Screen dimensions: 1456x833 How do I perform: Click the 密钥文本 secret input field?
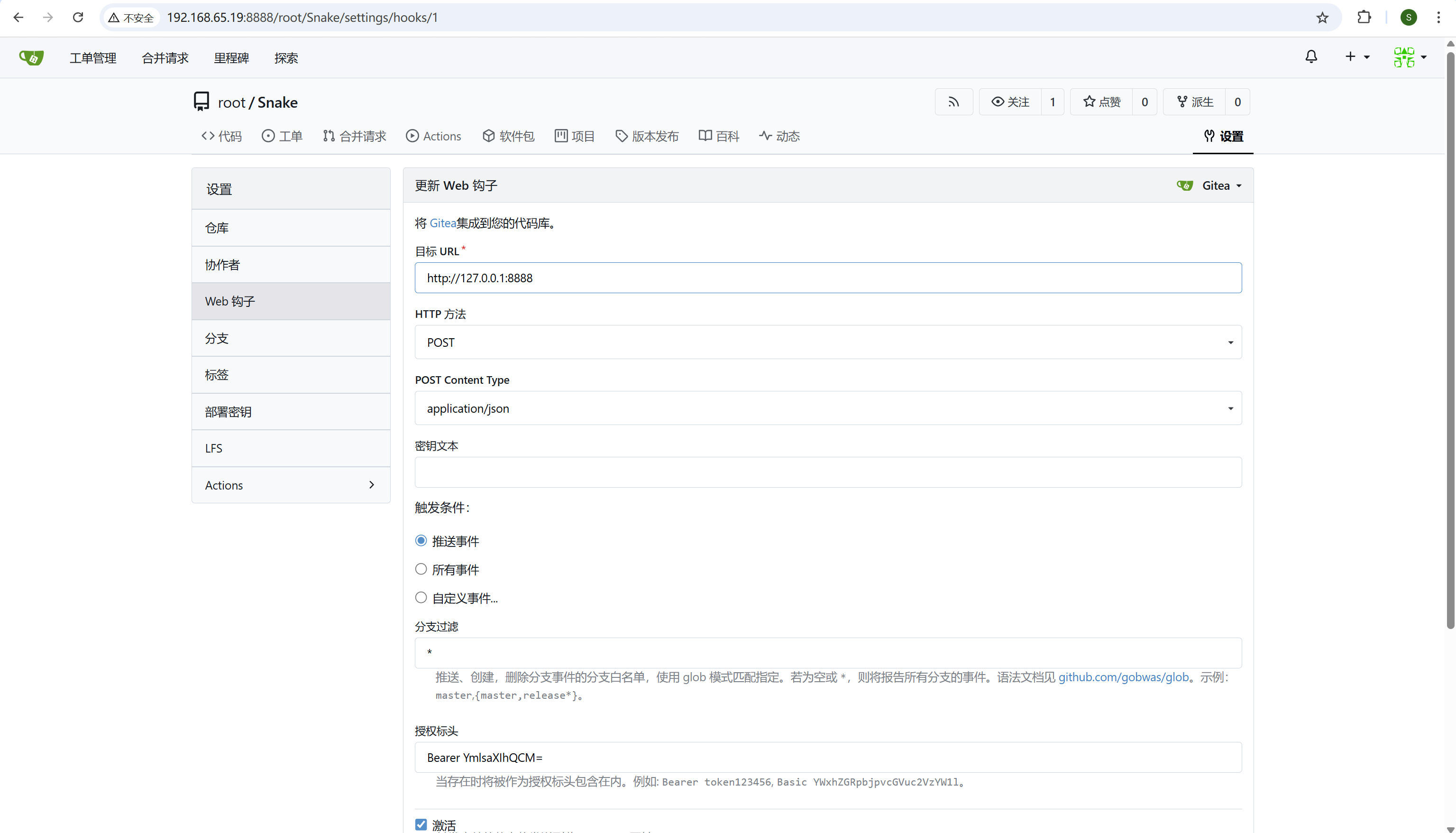[828, 472]
